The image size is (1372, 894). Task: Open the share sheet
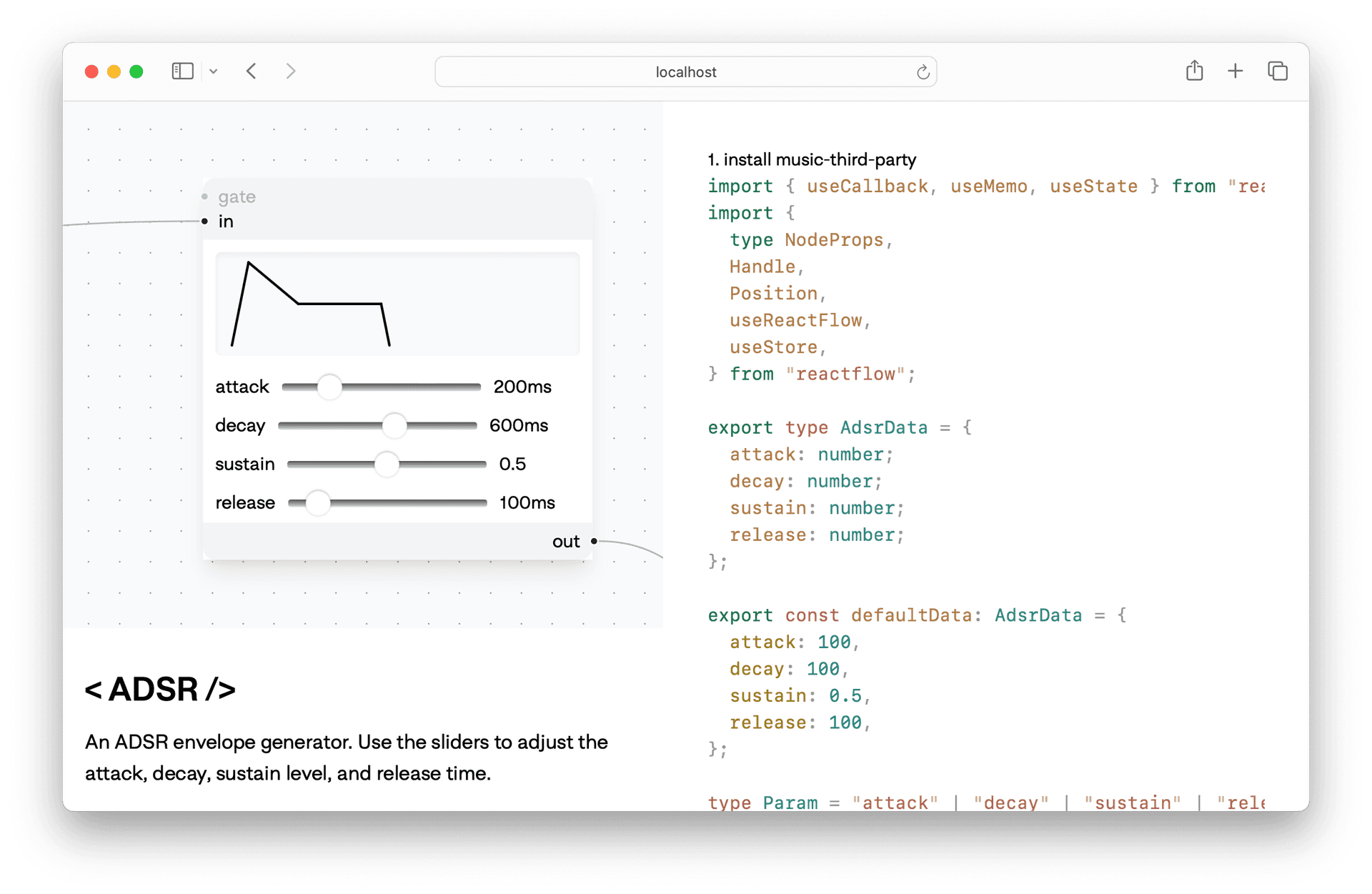[x=1194, y=71]
